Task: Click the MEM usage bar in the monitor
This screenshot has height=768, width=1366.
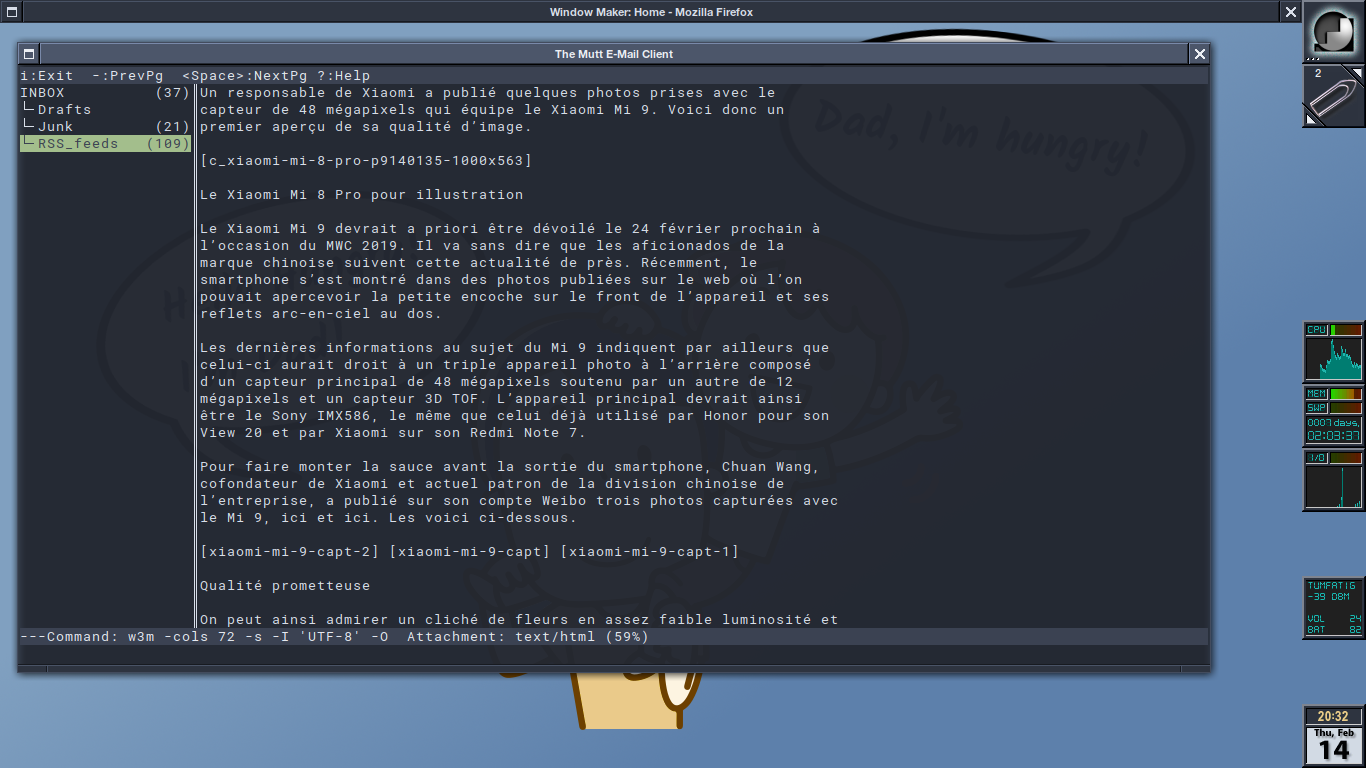Action: click(1345, 394)
